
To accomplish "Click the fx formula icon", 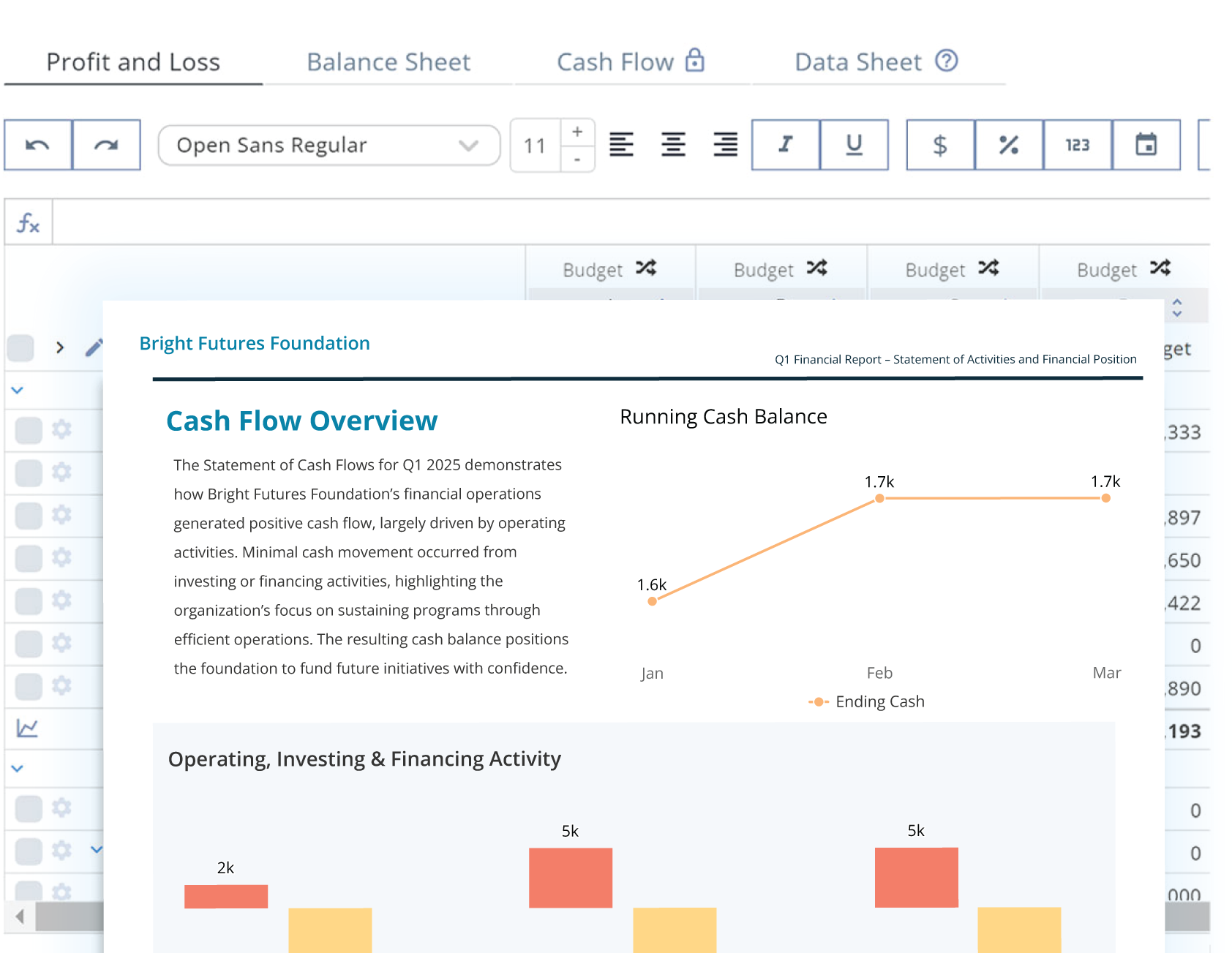I will click(28, 222).
